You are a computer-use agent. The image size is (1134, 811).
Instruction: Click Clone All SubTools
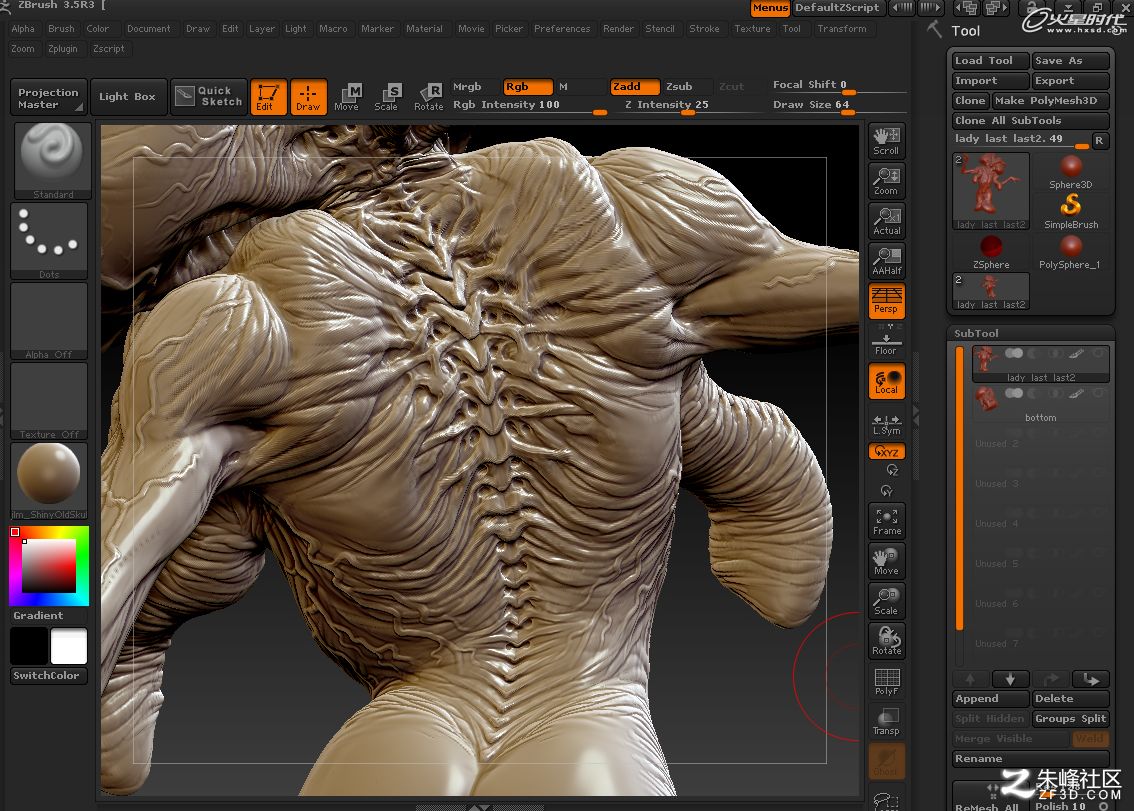[1031, 121]
